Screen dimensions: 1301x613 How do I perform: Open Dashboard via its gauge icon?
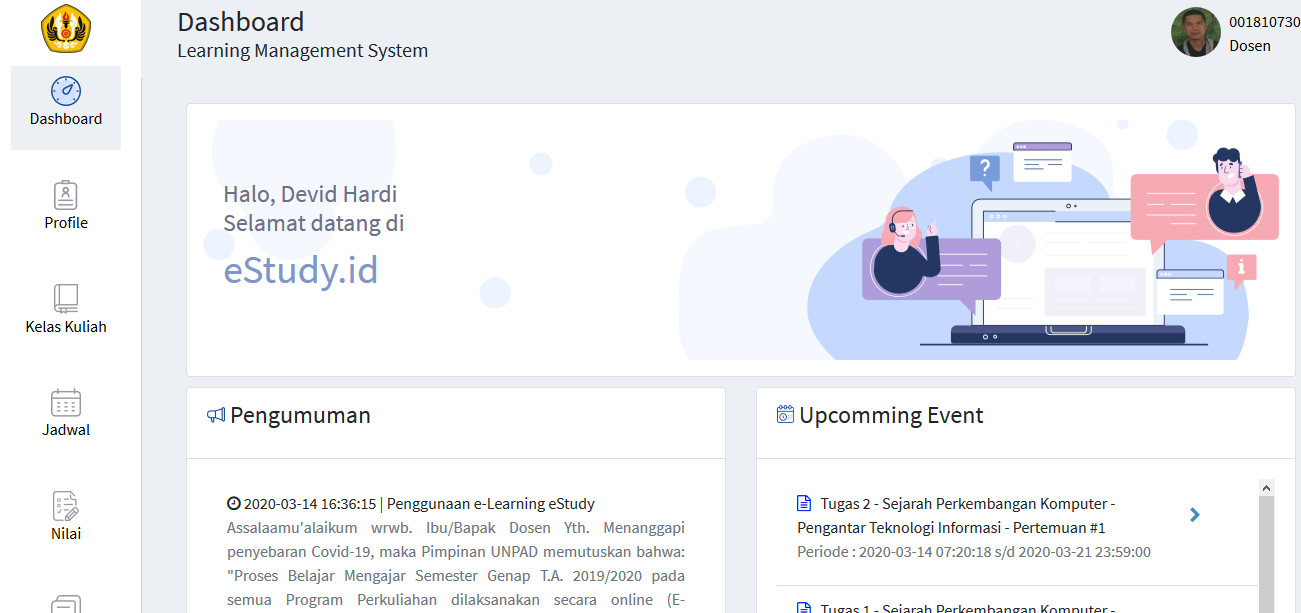pyautogui.click(x=66, y=91)
